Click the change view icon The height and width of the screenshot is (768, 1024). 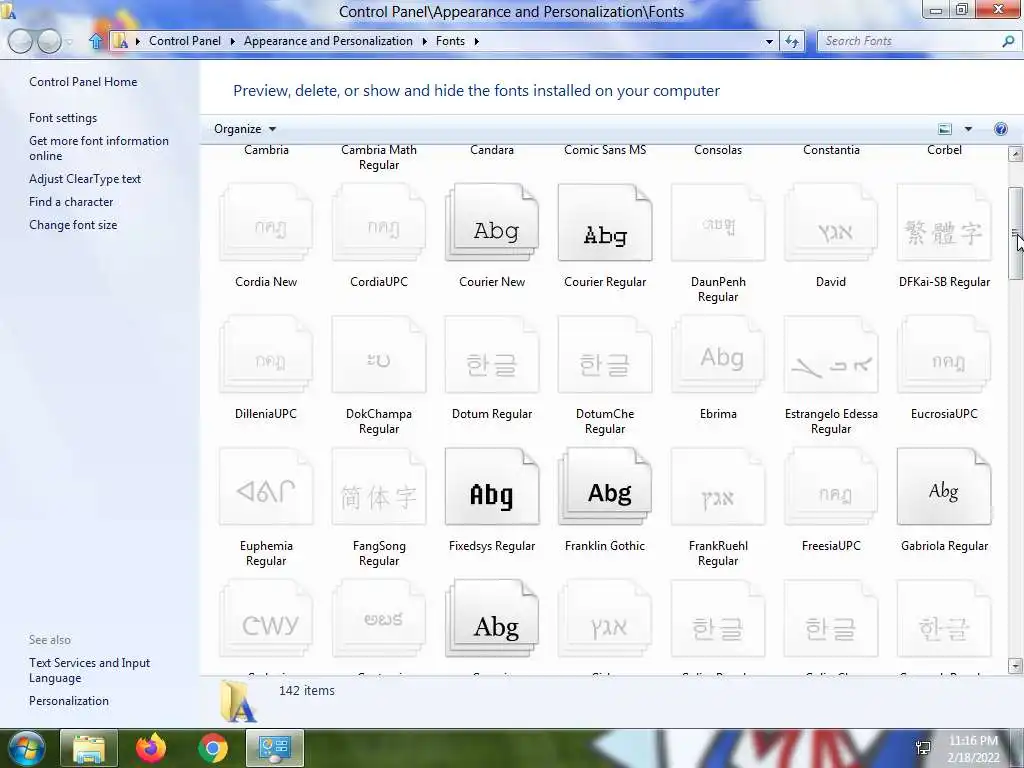point(945,129)
